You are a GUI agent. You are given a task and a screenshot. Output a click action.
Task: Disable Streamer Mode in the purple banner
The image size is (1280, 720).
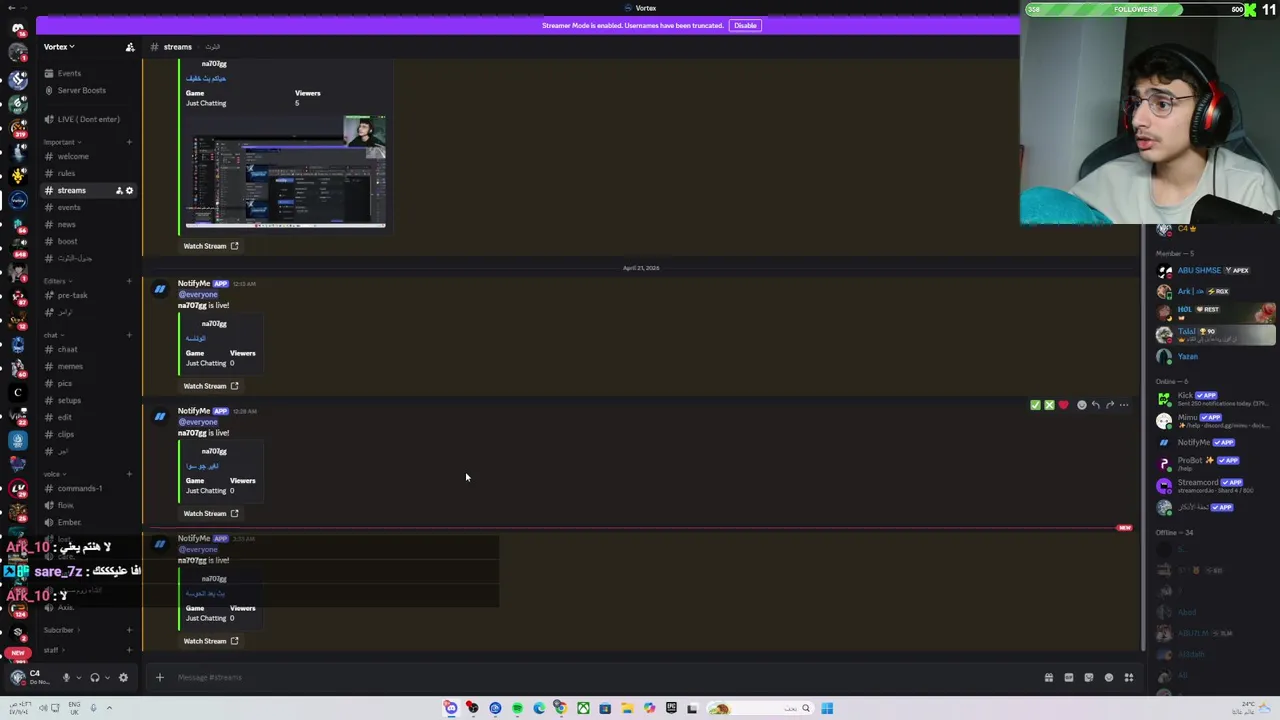click(x=745, y=25)
